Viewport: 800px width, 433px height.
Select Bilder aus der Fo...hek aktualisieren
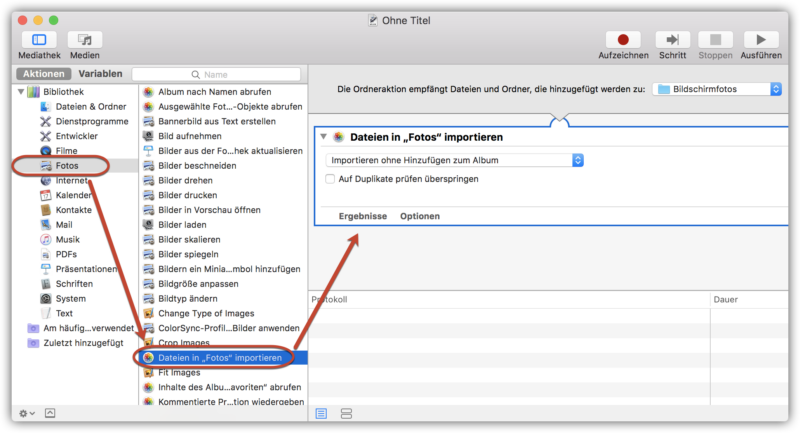point(230,151)
